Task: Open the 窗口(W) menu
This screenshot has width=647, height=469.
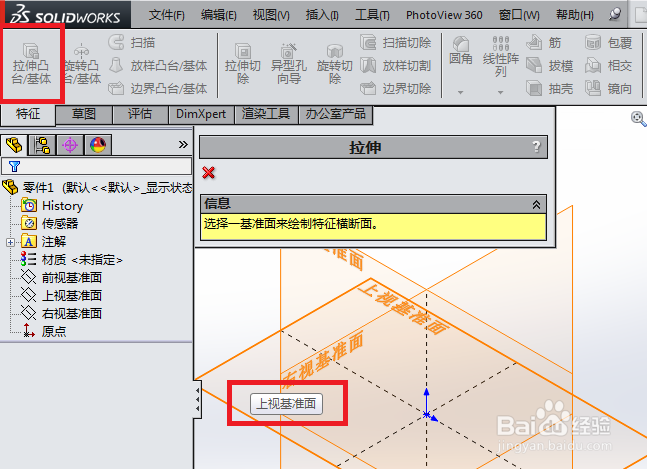Action: (x=519, y=15)
